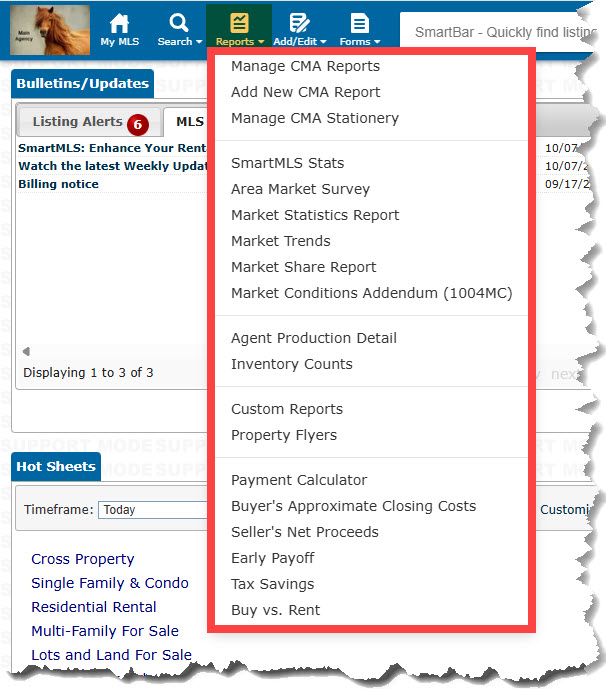Click the Hot Sheets panel header
This screenshot has width=606, height=689.
coord(56,467)
